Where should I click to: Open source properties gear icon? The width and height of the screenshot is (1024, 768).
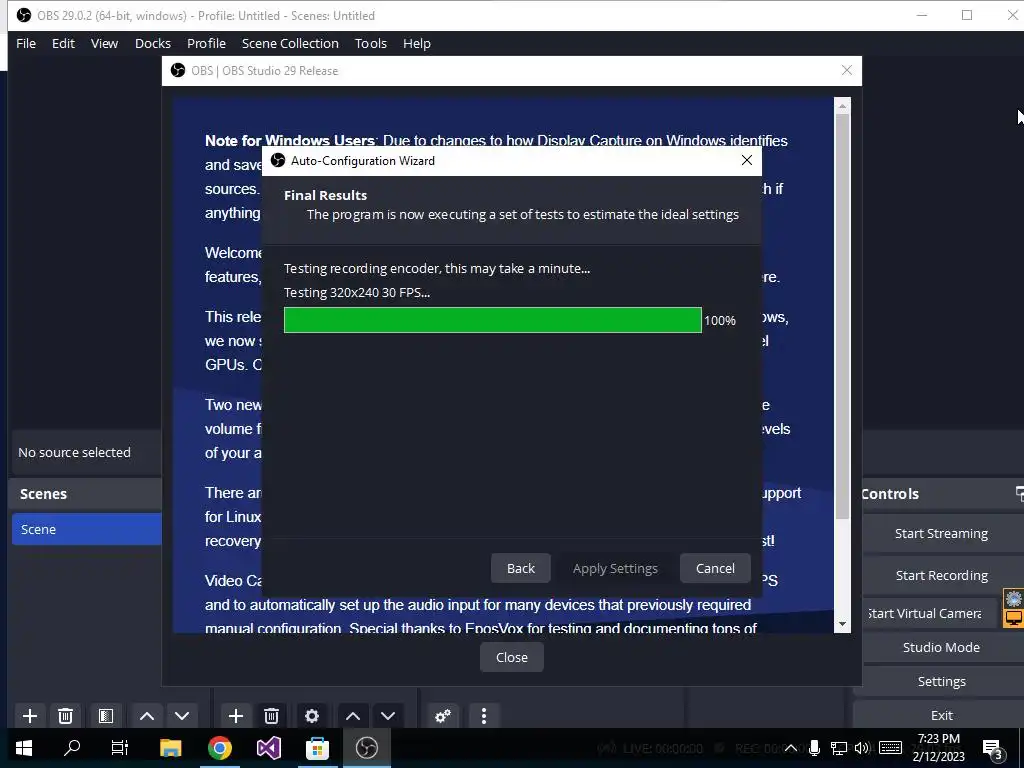pyautogui.click(x=312, y=716)
